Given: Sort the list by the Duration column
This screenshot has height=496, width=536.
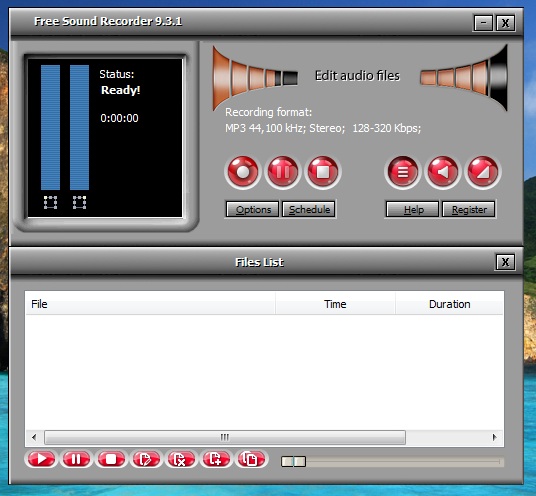Looking at the screenshot, I should 449,304.
